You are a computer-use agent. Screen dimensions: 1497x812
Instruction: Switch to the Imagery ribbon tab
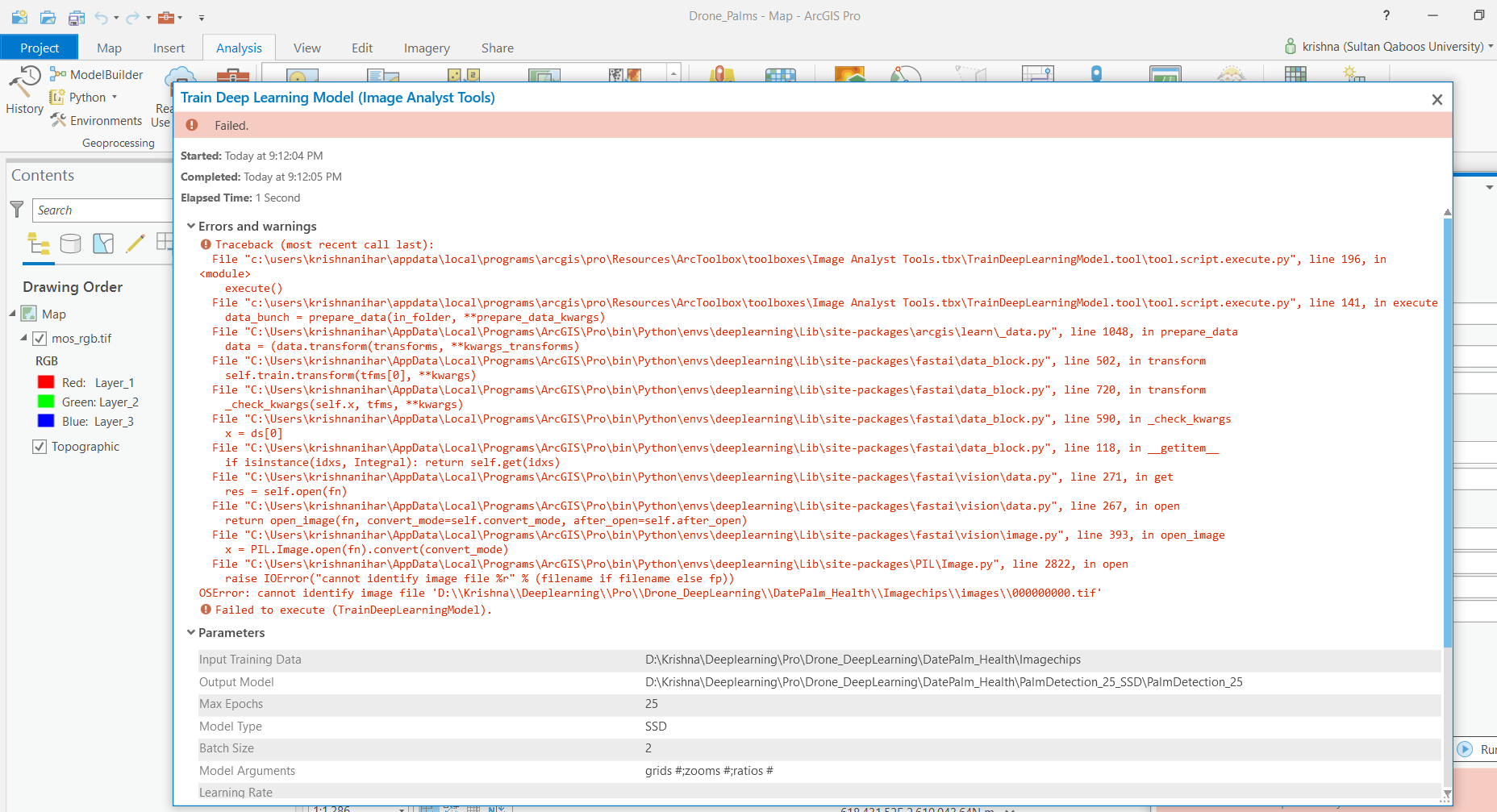tap(427, 48)
